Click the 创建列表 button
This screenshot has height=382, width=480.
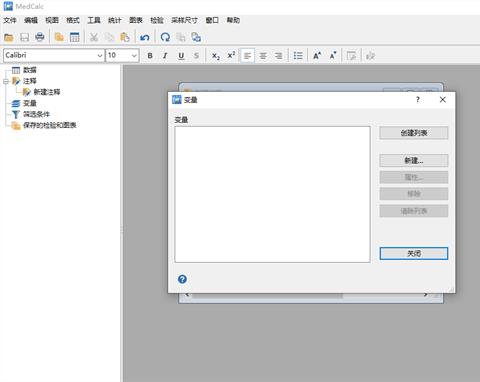tap(414, 133)
